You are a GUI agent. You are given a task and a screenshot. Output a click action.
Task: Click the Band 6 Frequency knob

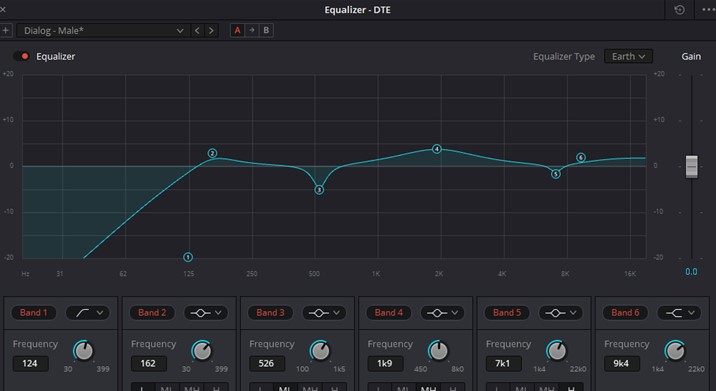point(675,351)
